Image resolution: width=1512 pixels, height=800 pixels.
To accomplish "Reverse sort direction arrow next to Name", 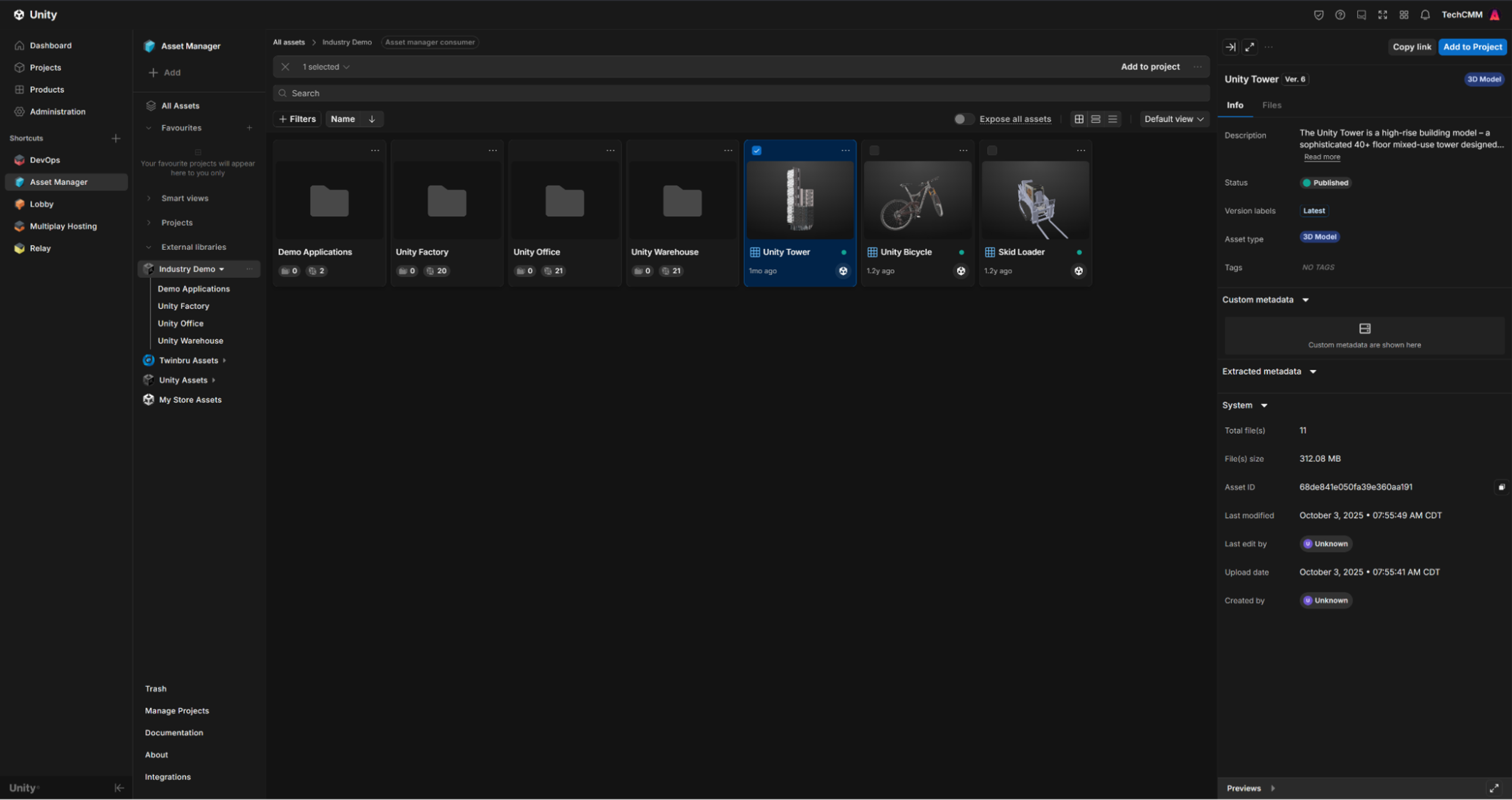I will (371, 119).
